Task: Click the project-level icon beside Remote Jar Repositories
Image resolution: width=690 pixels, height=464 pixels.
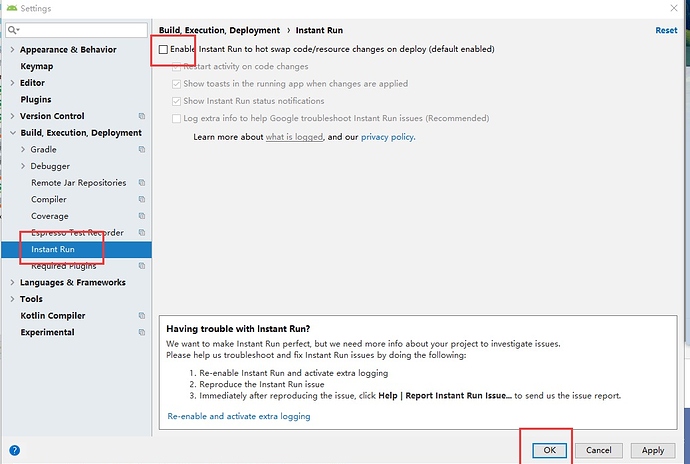Action: coord(142,183)
